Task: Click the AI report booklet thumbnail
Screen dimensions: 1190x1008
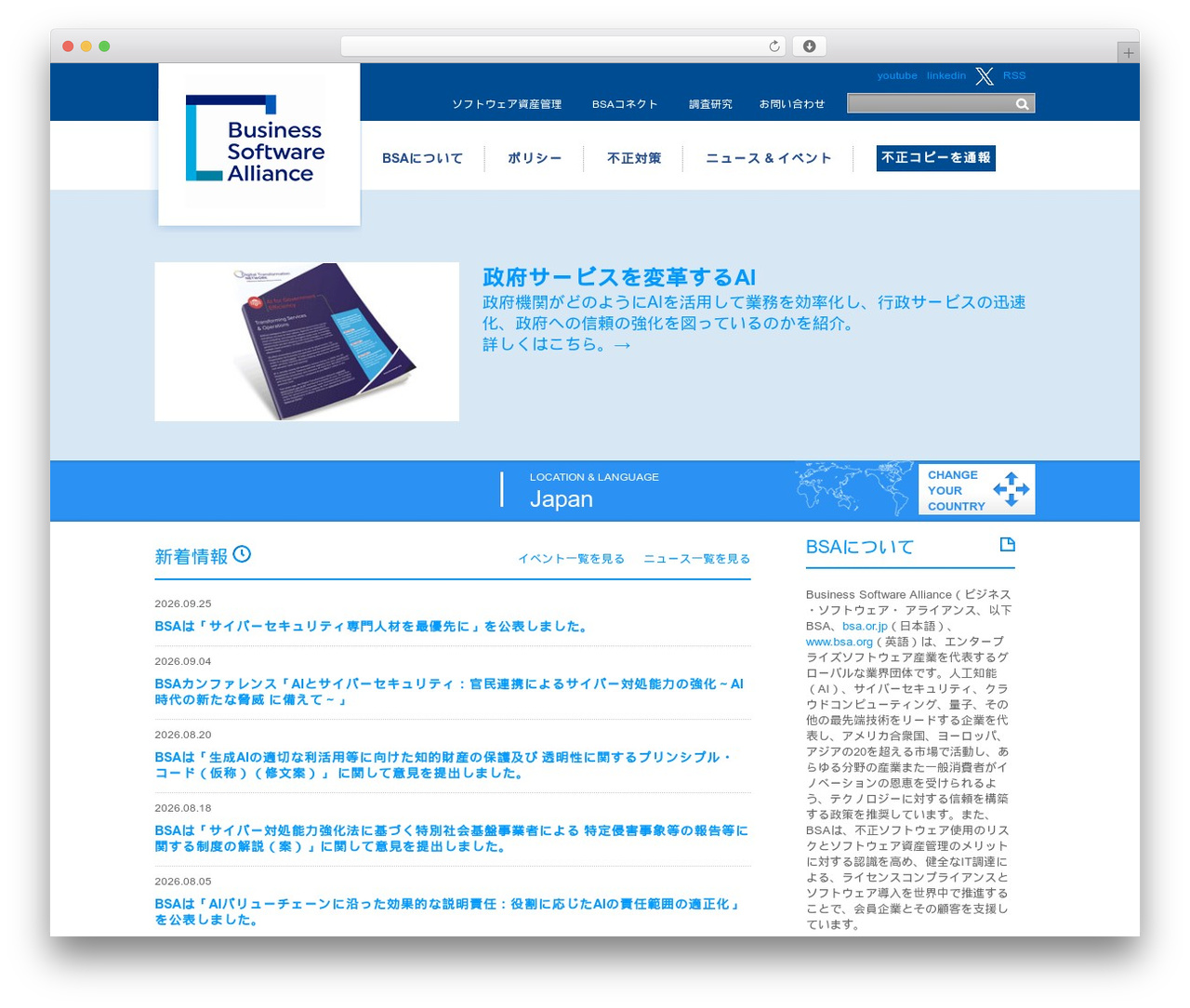Action: [307, 341]
